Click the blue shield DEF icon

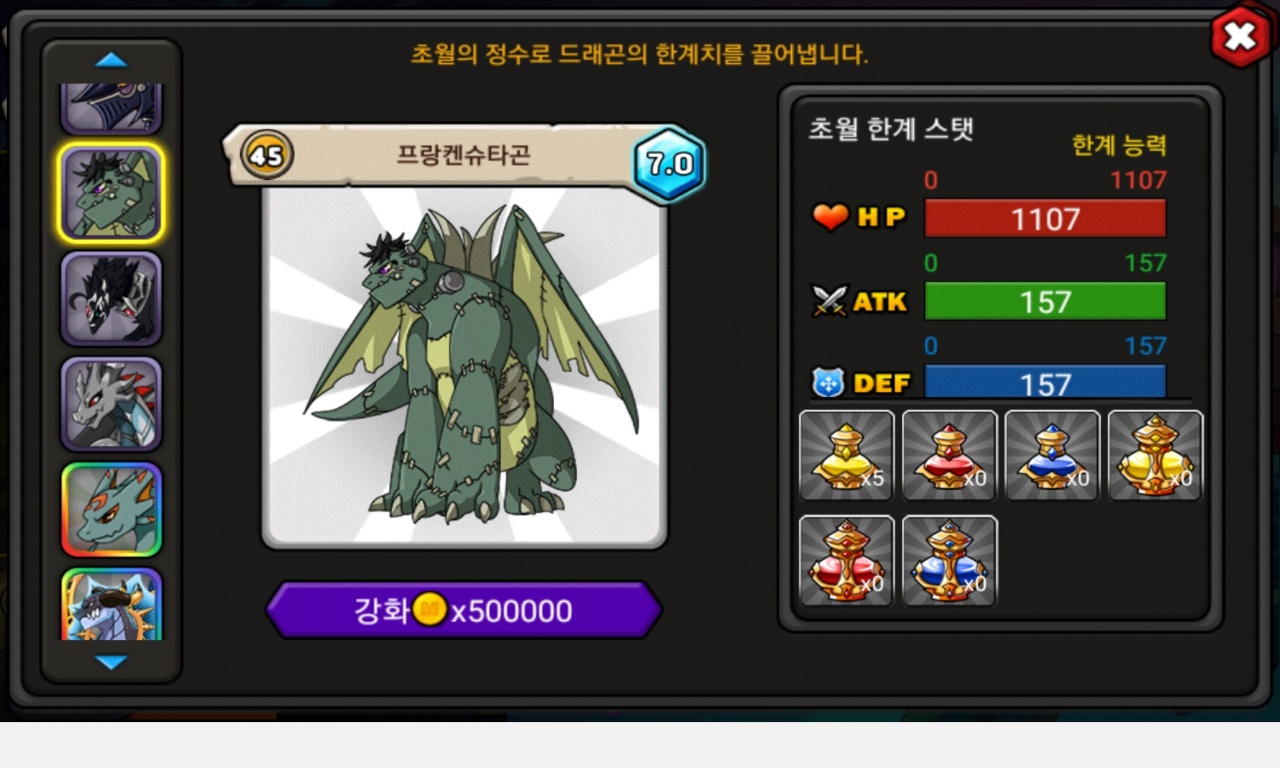click(x=829, y=382)
